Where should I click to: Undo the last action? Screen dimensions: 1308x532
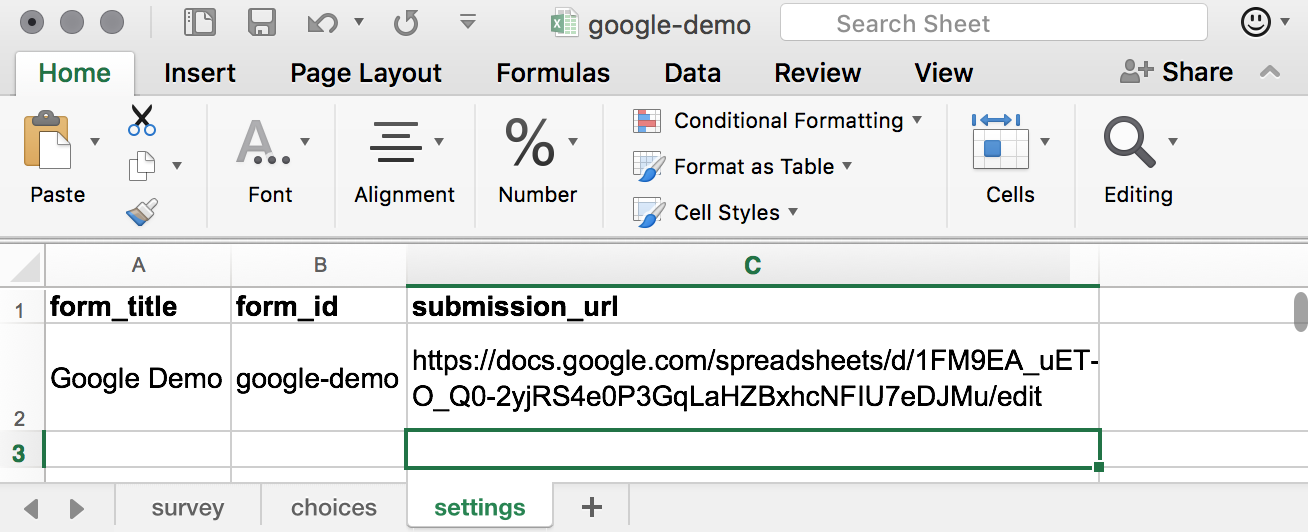tap(323, 24)
